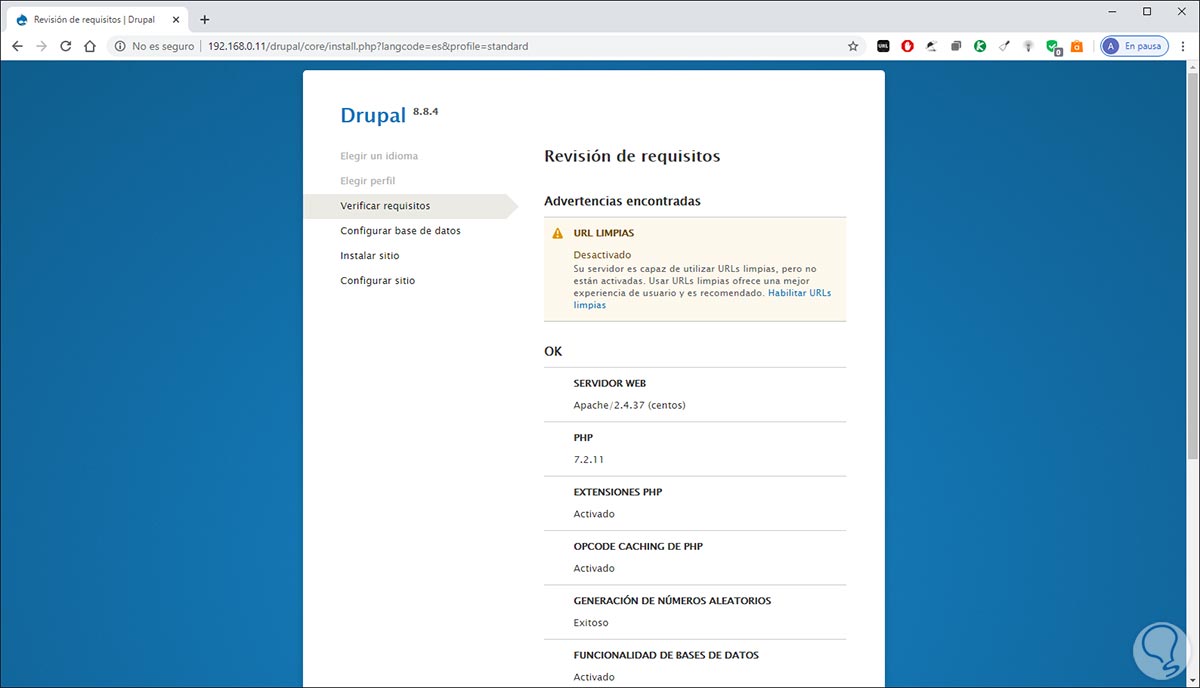The width and height of the screenshot is (1200, 688).
Task: Click the Drupal logo title
Action: pos(373,115)
